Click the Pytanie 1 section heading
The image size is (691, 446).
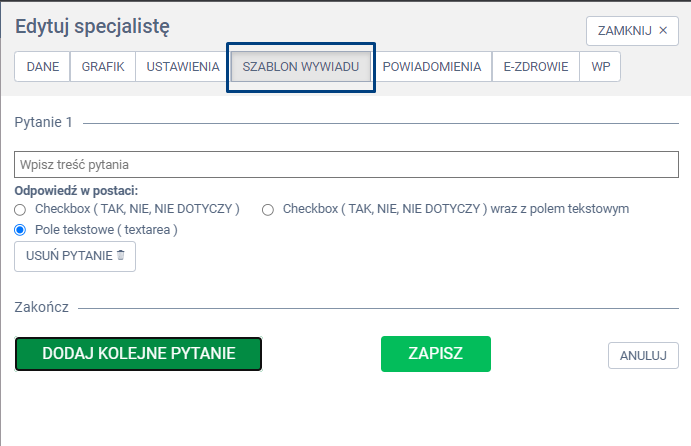point(44,123)
